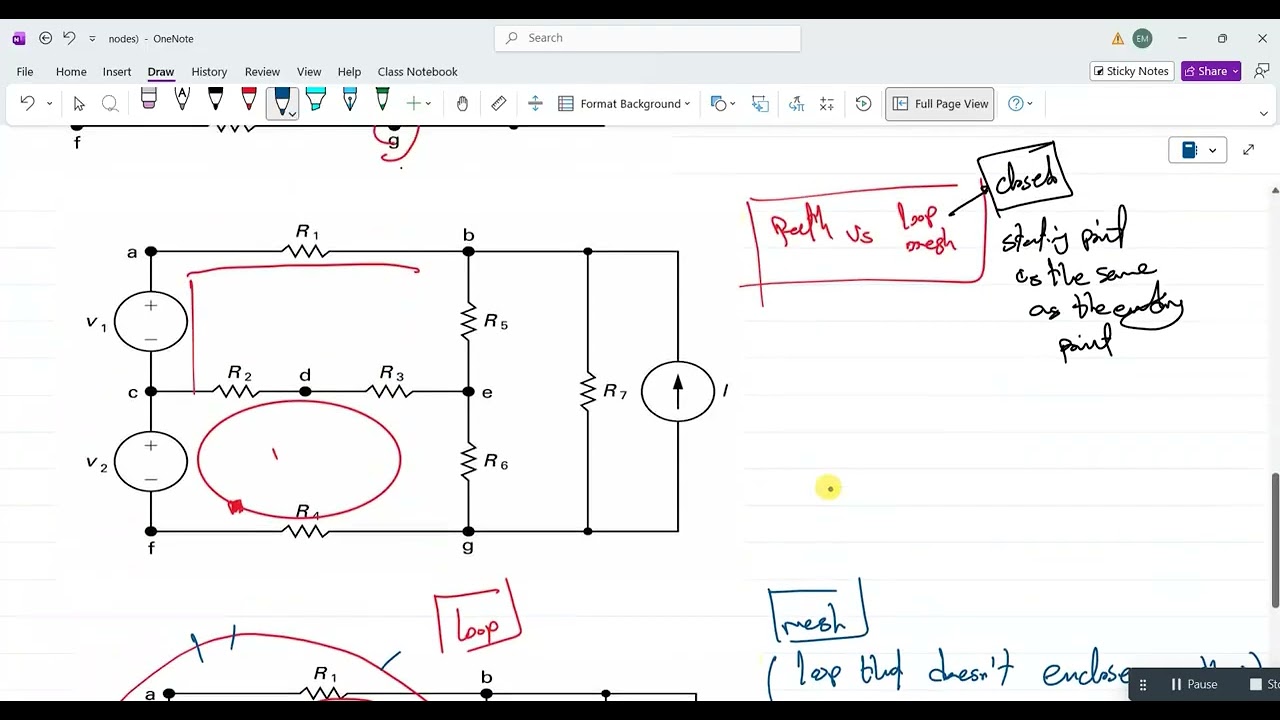Open the EM account avatar

click(1143, 39)
